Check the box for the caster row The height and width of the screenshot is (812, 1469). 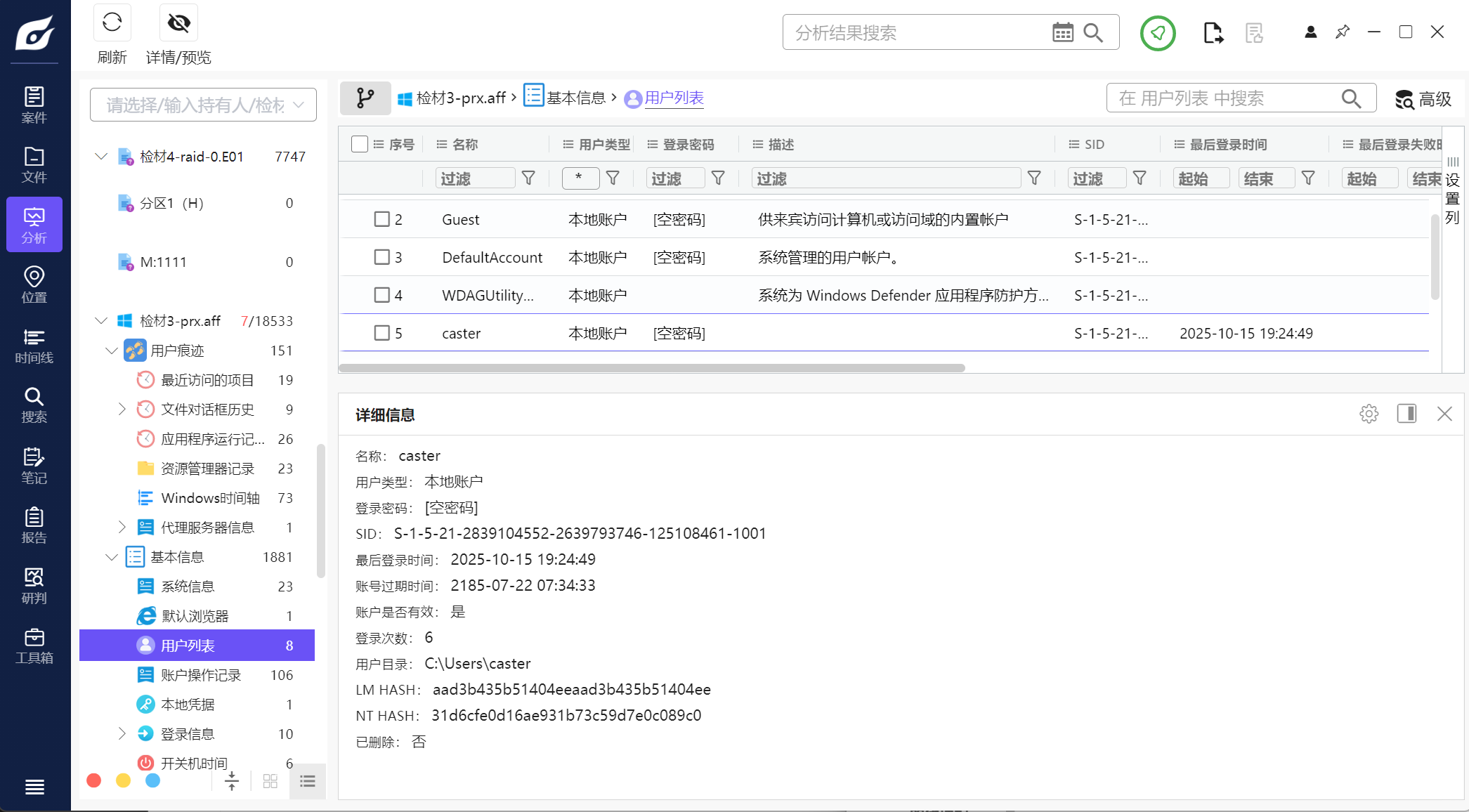(381, 333)
